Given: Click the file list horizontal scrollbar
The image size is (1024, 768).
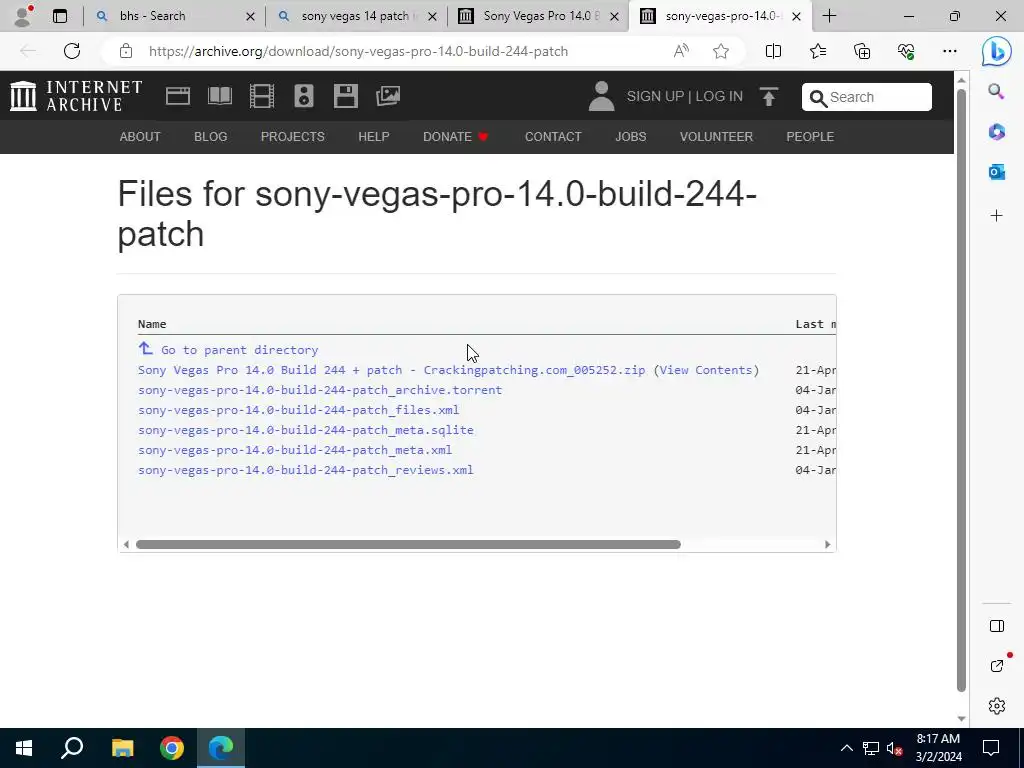Looking at the screenshot, I should pyautogui.click(x=408, y=544).
